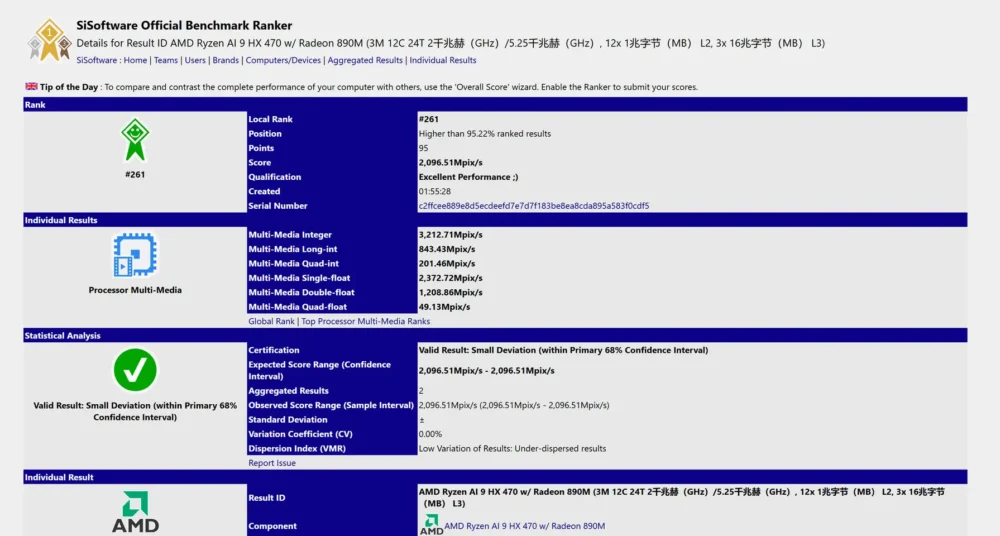Click the Processor Multi-Media chip icon

pyautogui.click(x=135, y=255)
